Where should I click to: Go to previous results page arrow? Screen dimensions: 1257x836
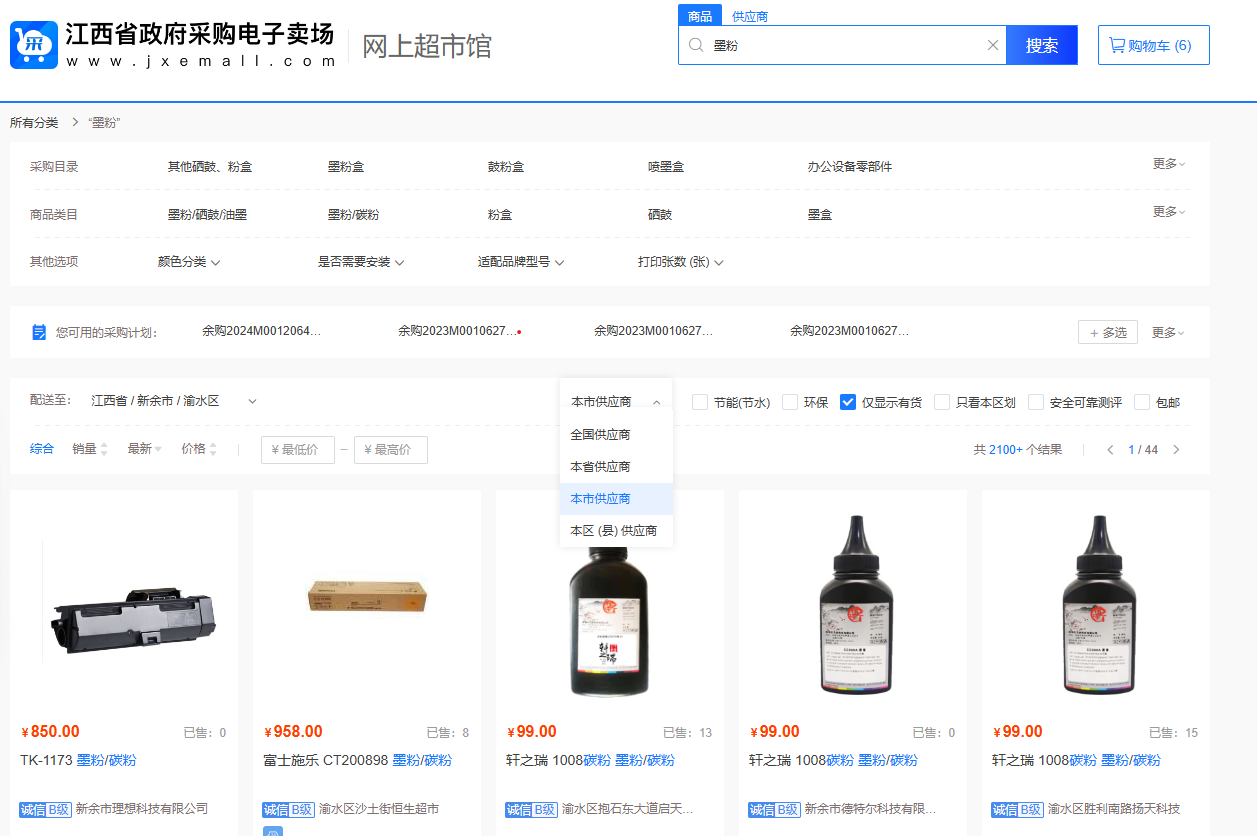tap(1110, 450)
